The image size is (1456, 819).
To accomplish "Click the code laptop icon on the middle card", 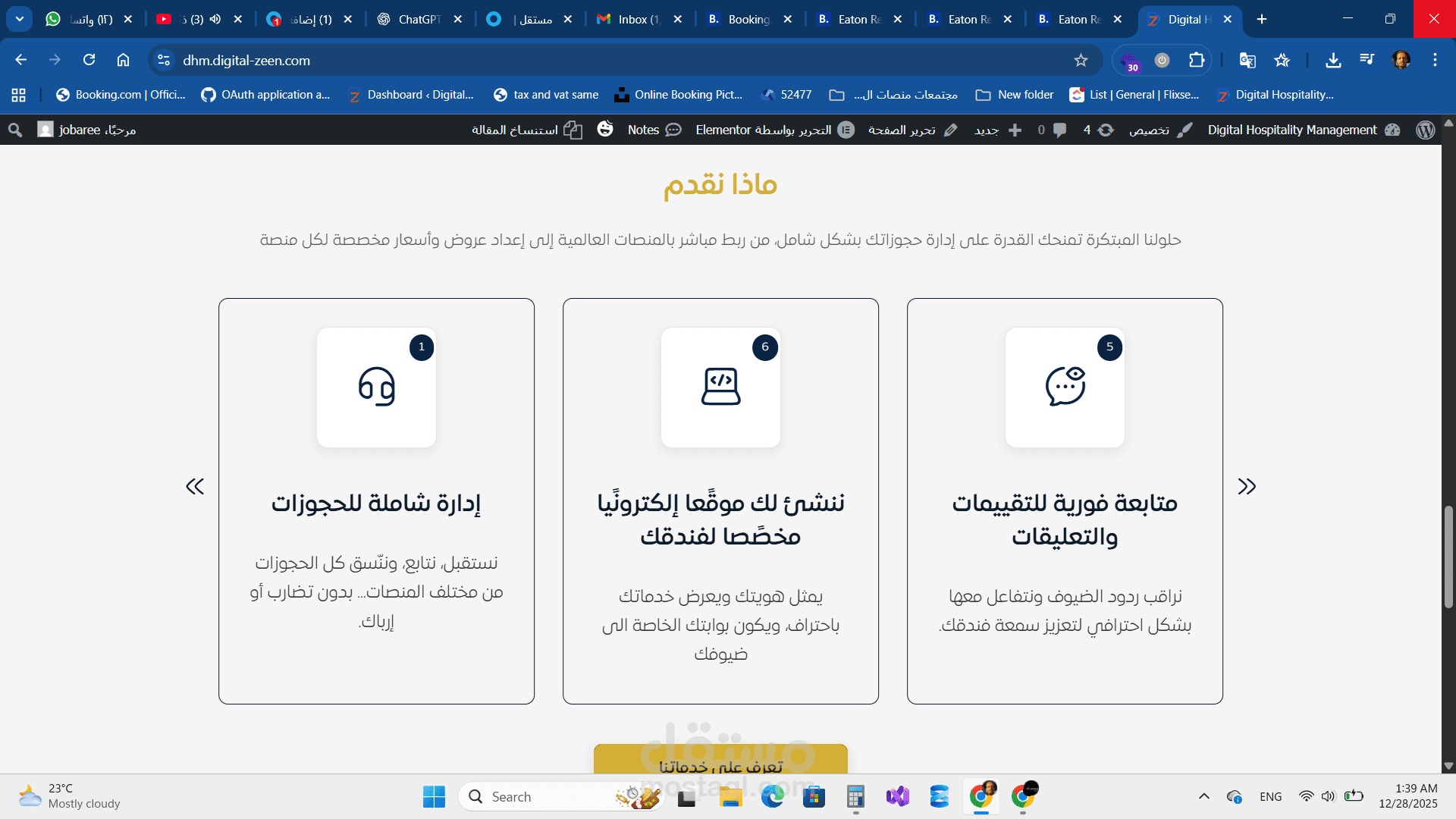I will (x=720, y=387).
